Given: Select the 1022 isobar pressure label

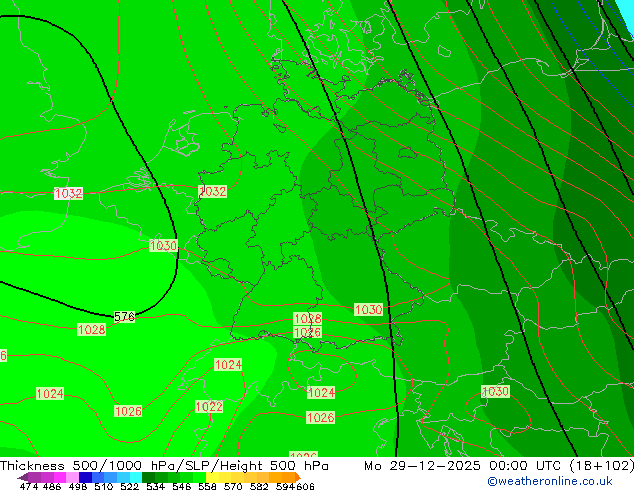Looking at the screenshot, I should 209,407.
